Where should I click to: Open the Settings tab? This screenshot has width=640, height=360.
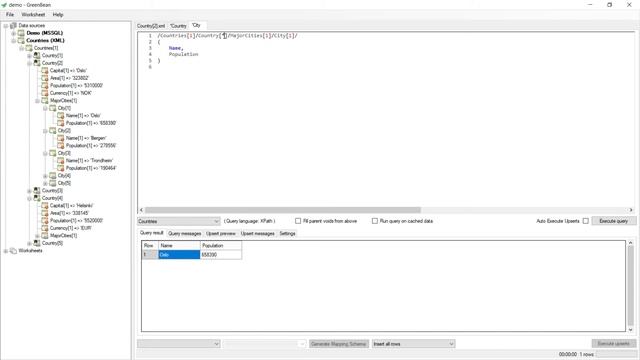click(287, 233)
